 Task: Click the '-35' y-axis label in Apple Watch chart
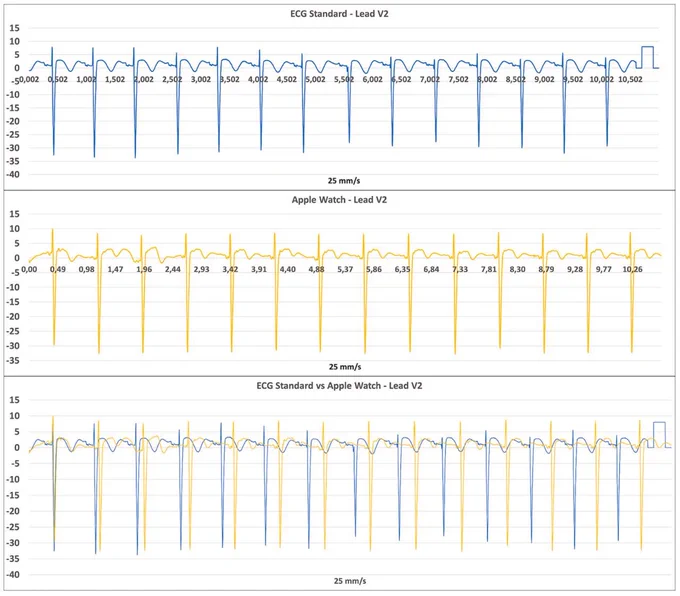pyautogui.click(x=13, y=360)
